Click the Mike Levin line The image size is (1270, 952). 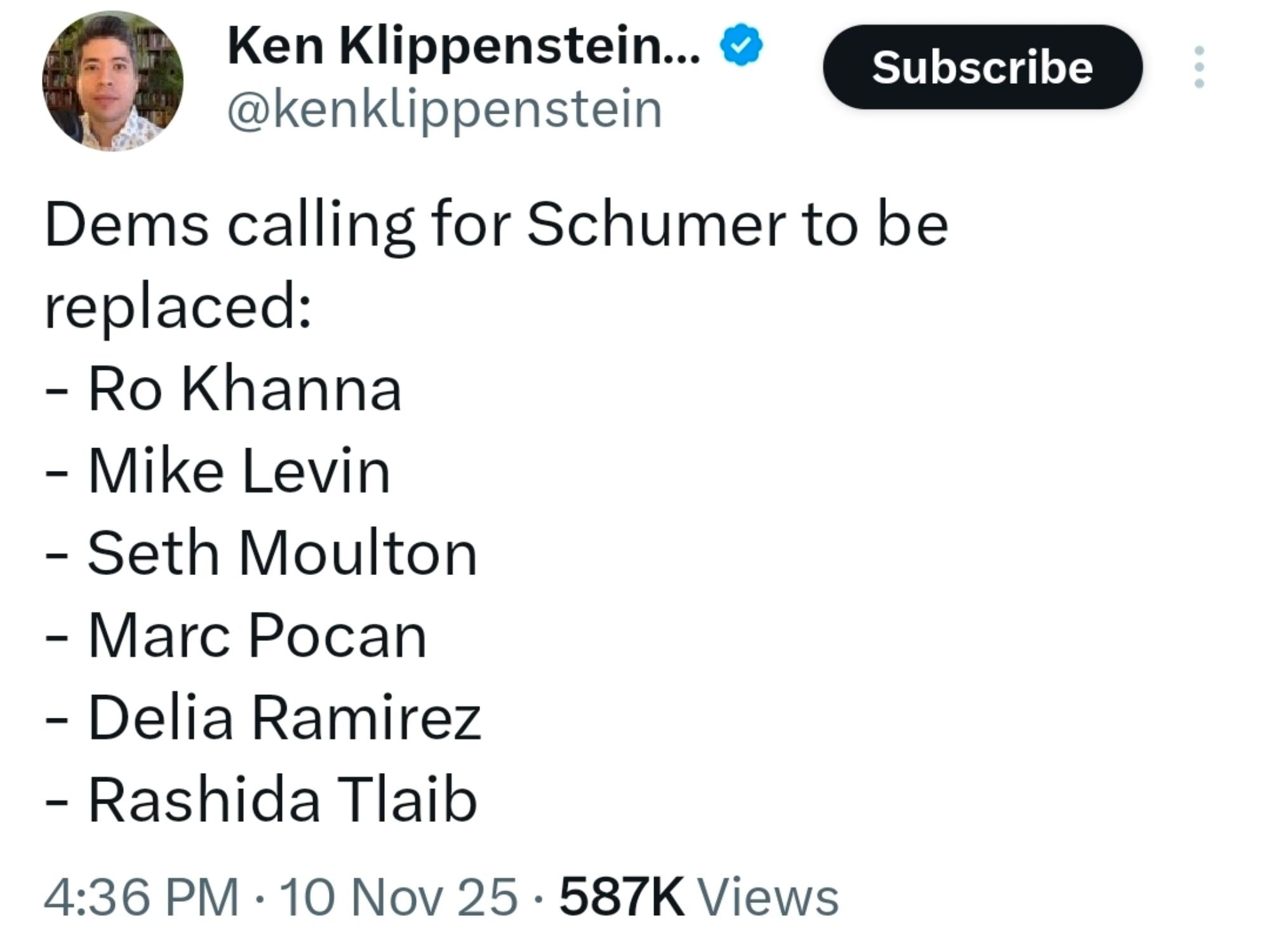coord(239,471)
